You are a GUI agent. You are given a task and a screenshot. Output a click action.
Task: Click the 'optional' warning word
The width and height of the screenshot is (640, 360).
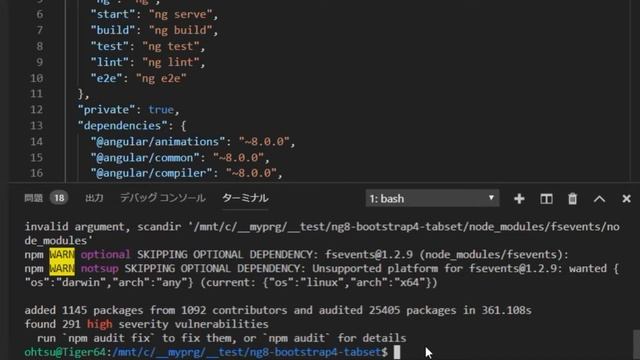(x=105, y=255)
